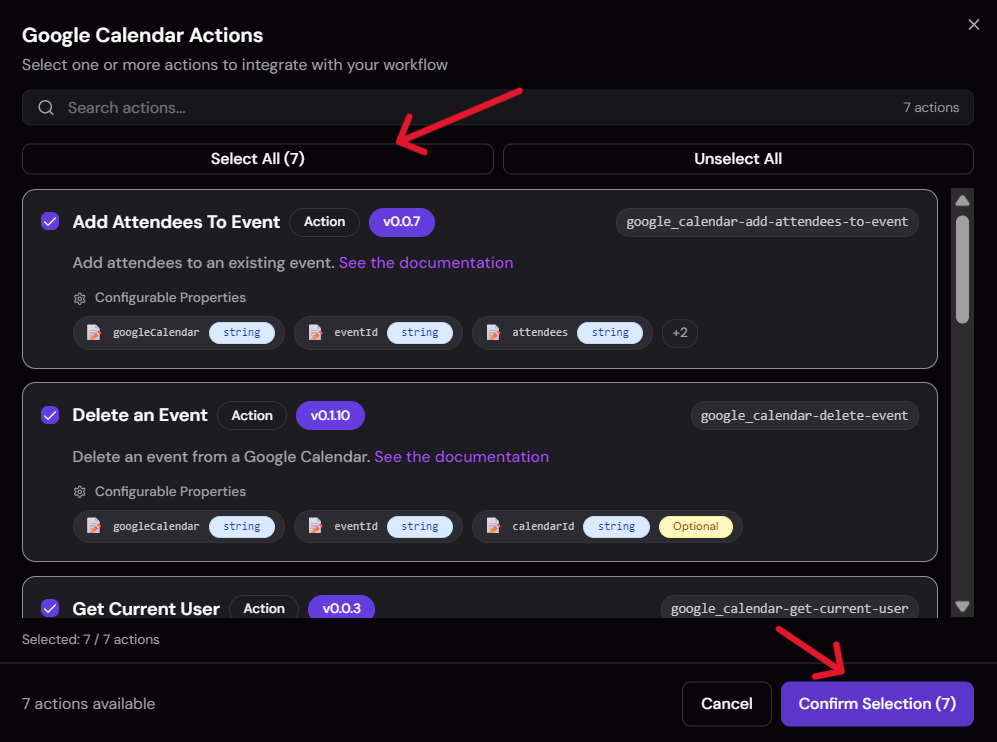The width and height of the screenshot is (997, 742).
Task: Click string type badge of calendarId
Action: (616, 526)
